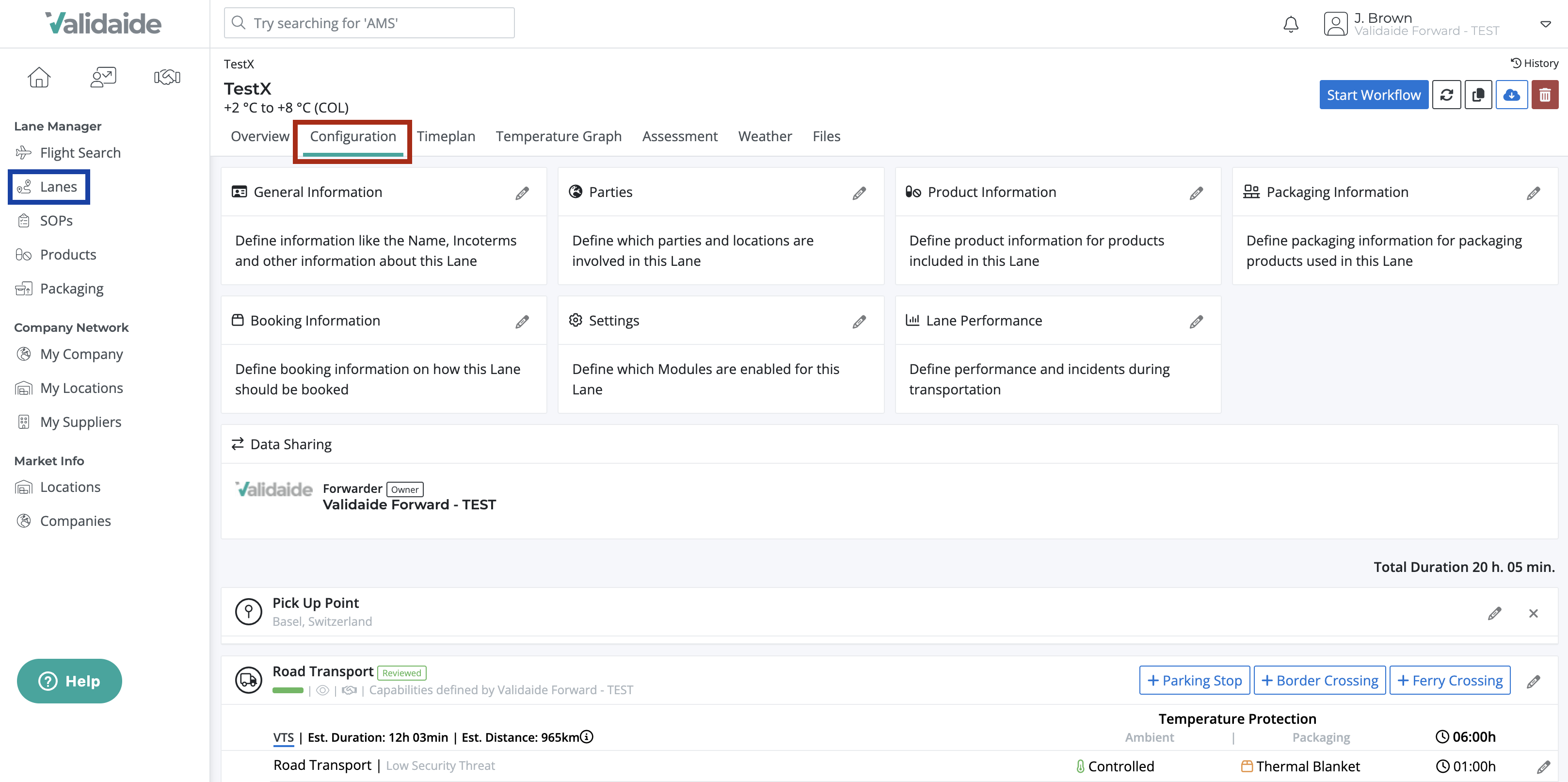Open the Temperature Graph tab
Screen dimensions: 1568x782
point(558,136)
